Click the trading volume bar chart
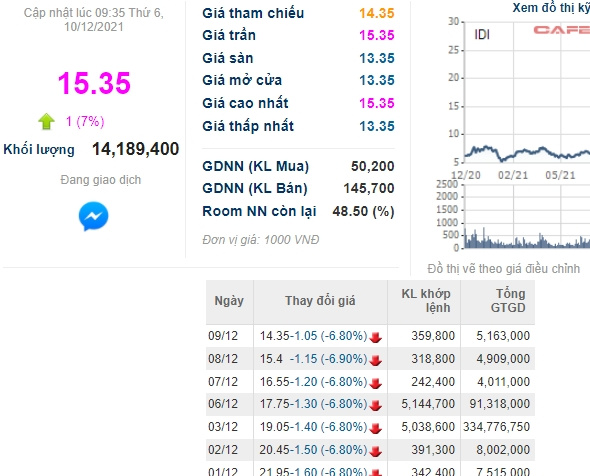This screenshot has width=590, height=476. click(x=527, y=216)
